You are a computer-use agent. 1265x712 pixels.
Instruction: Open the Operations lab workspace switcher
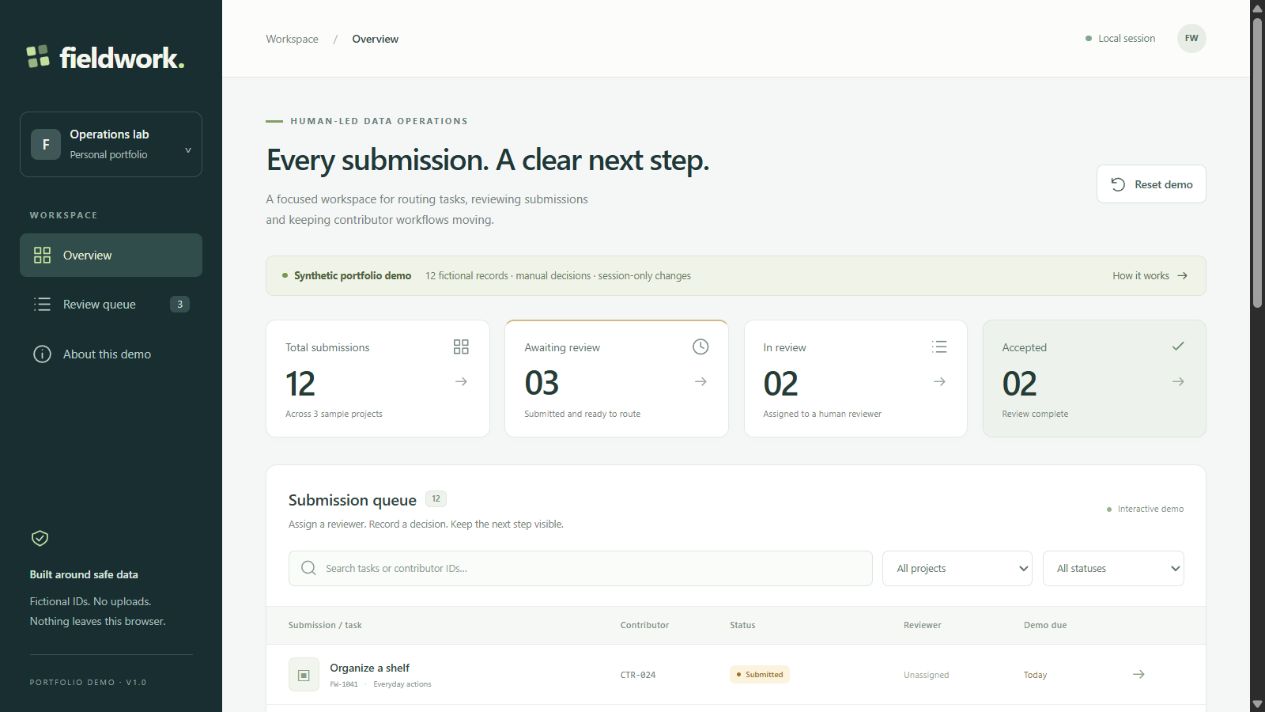111,144
